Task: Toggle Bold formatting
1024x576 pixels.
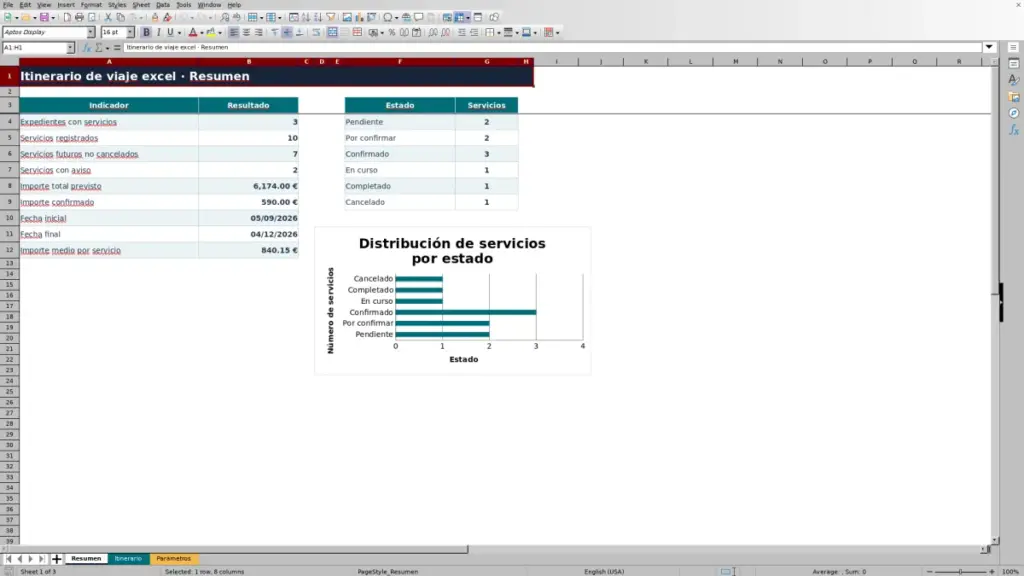Action: 146,33
